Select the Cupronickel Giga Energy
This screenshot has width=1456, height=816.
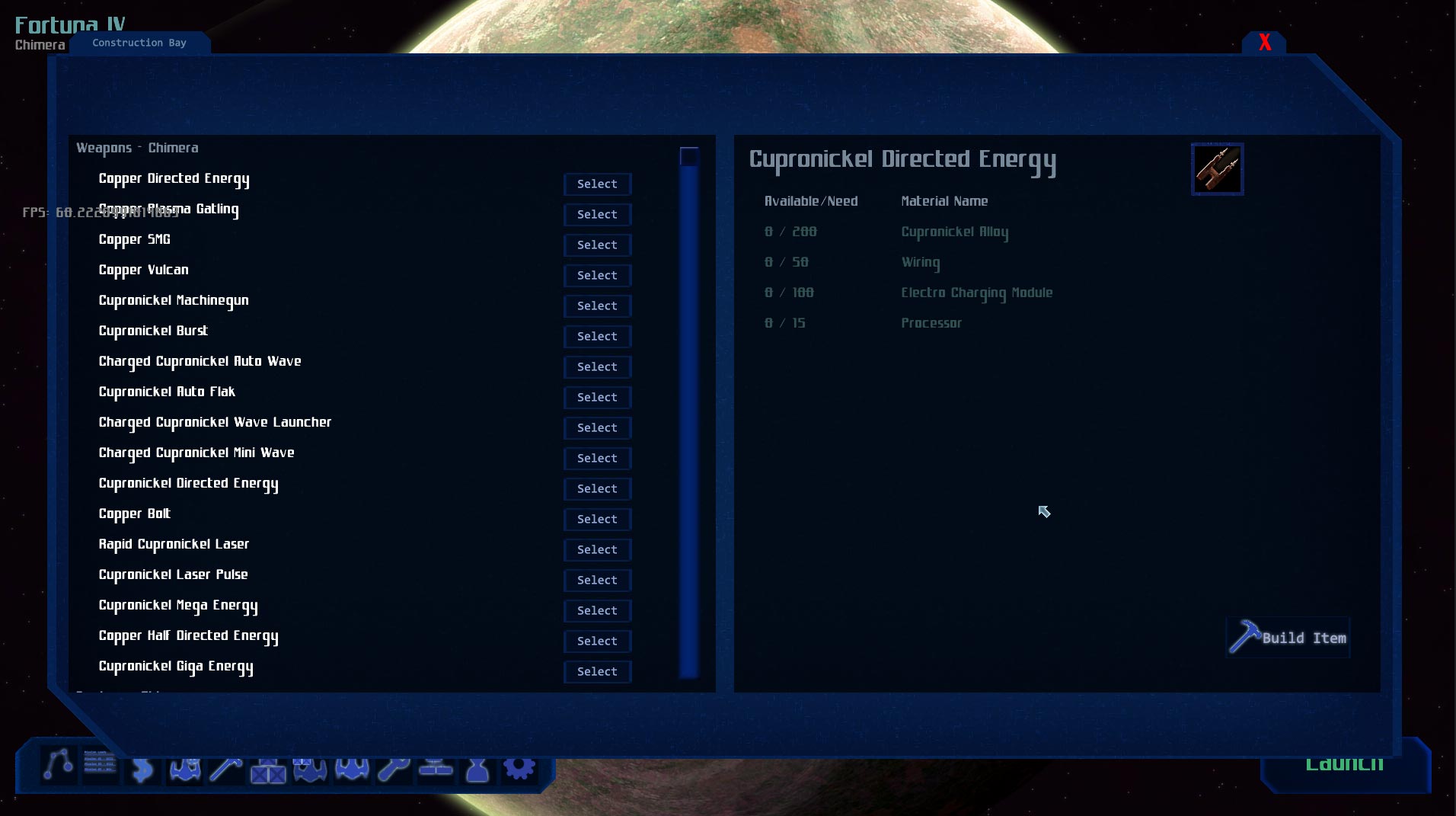coord(597,672)
